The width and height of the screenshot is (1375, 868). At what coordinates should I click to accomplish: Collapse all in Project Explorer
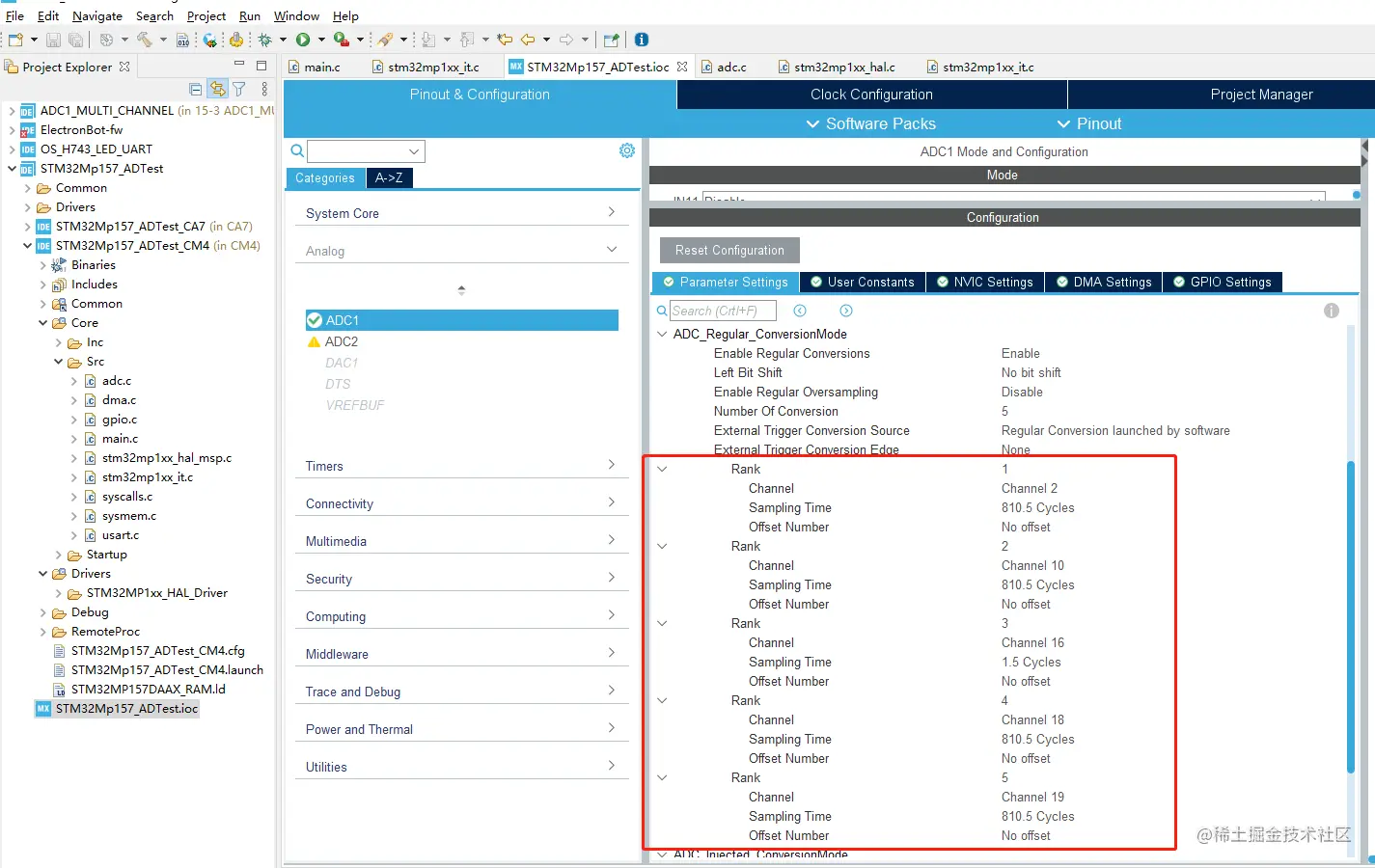[x=196, y=89]
